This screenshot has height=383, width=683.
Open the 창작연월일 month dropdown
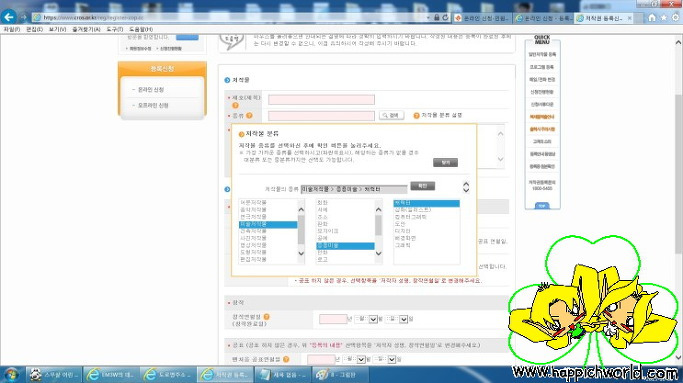(373, 319)
